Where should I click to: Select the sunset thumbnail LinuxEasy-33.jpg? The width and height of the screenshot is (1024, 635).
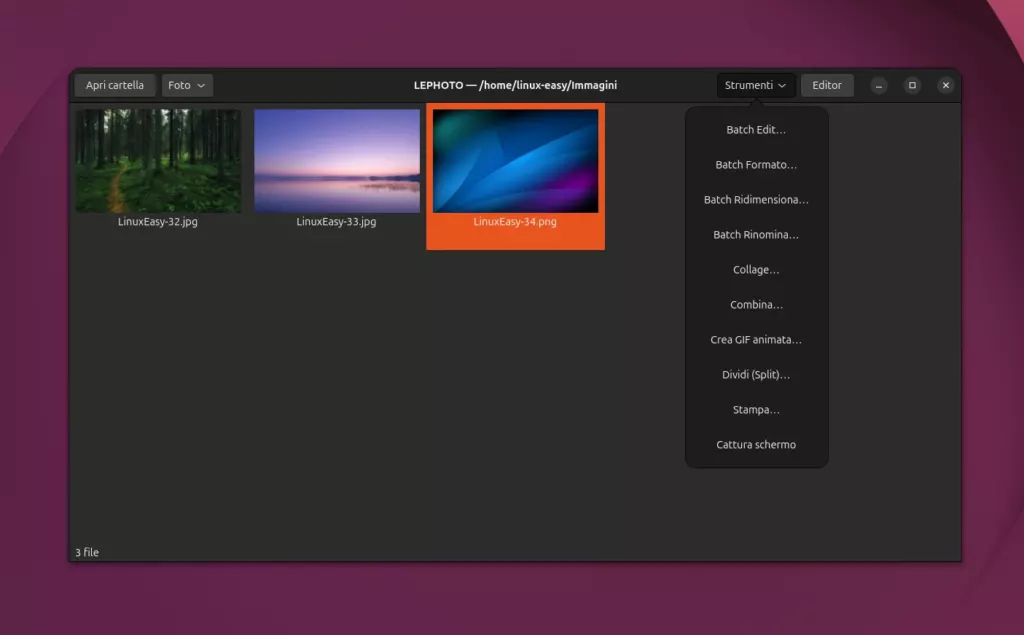point(337,161)
